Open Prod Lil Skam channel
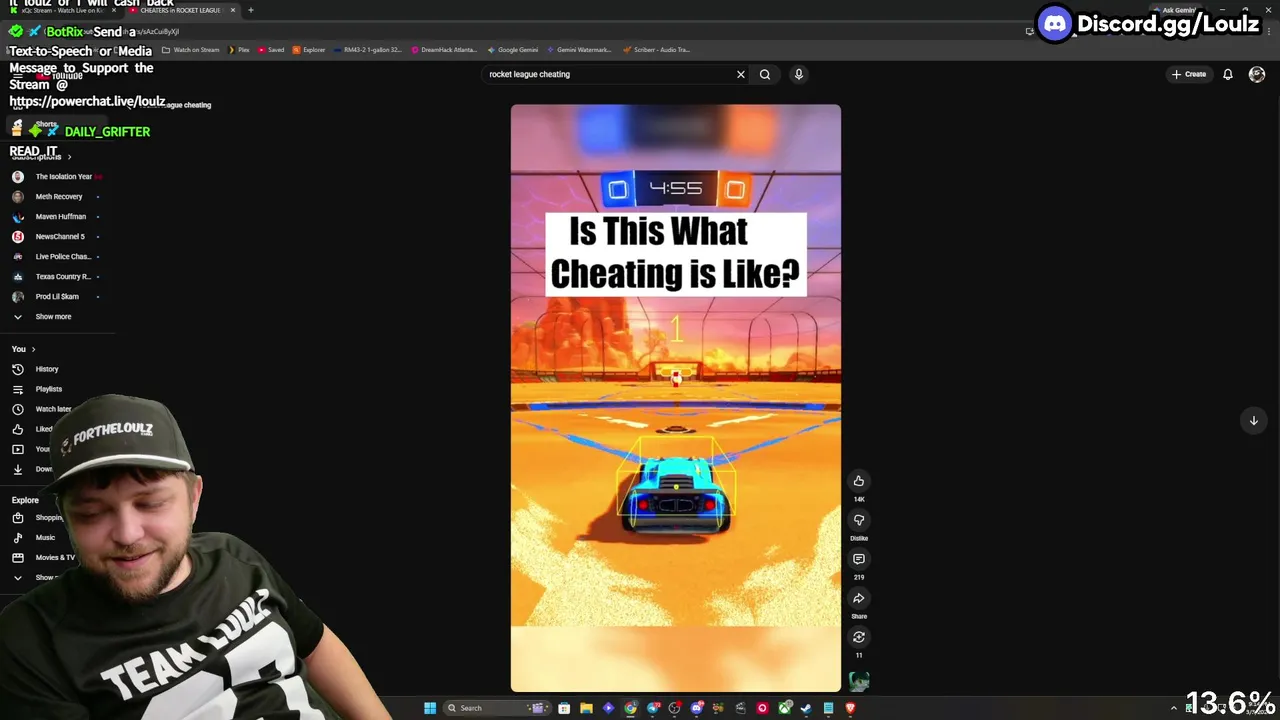 point(58,296)
